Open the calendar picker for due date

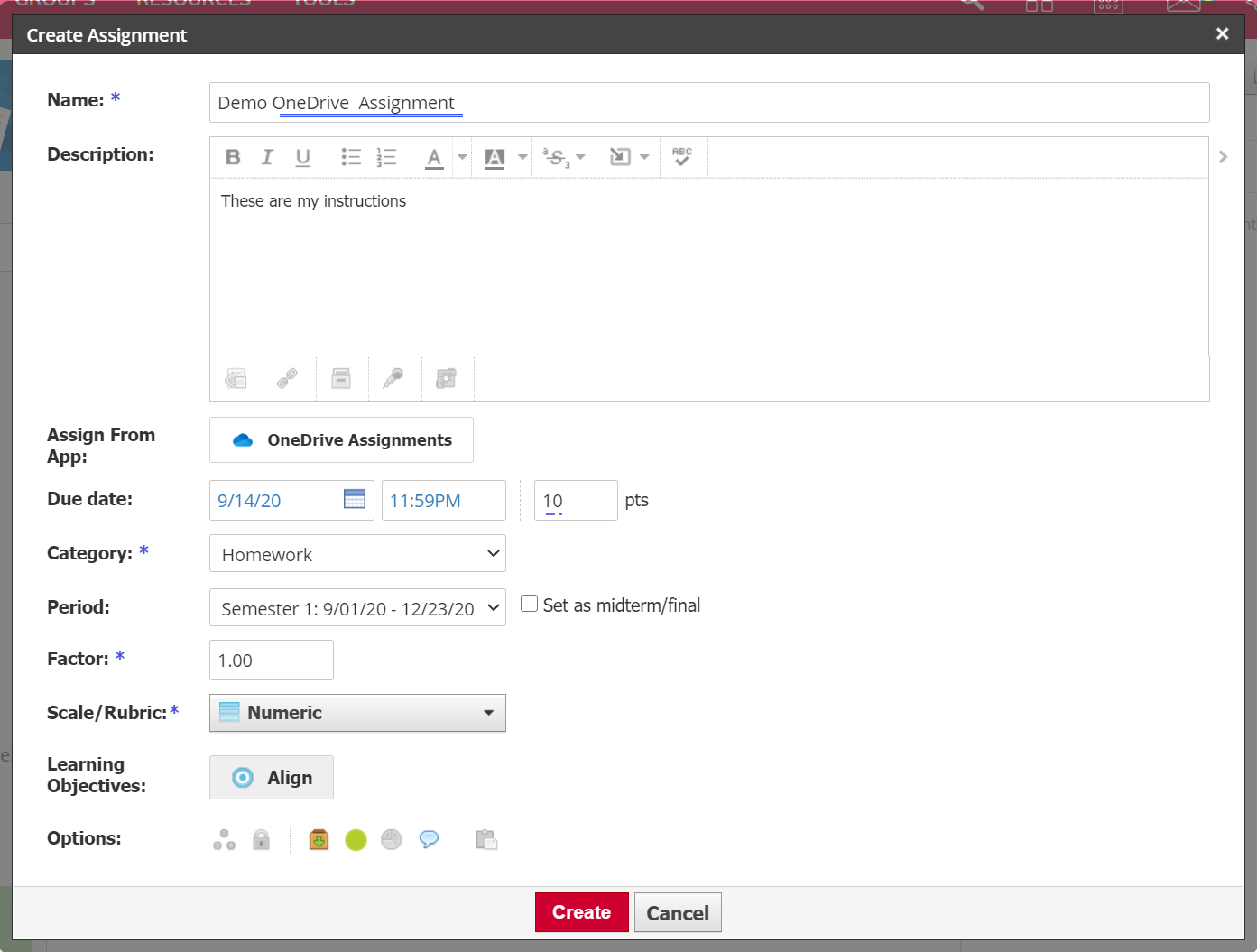tap(355, 499)
